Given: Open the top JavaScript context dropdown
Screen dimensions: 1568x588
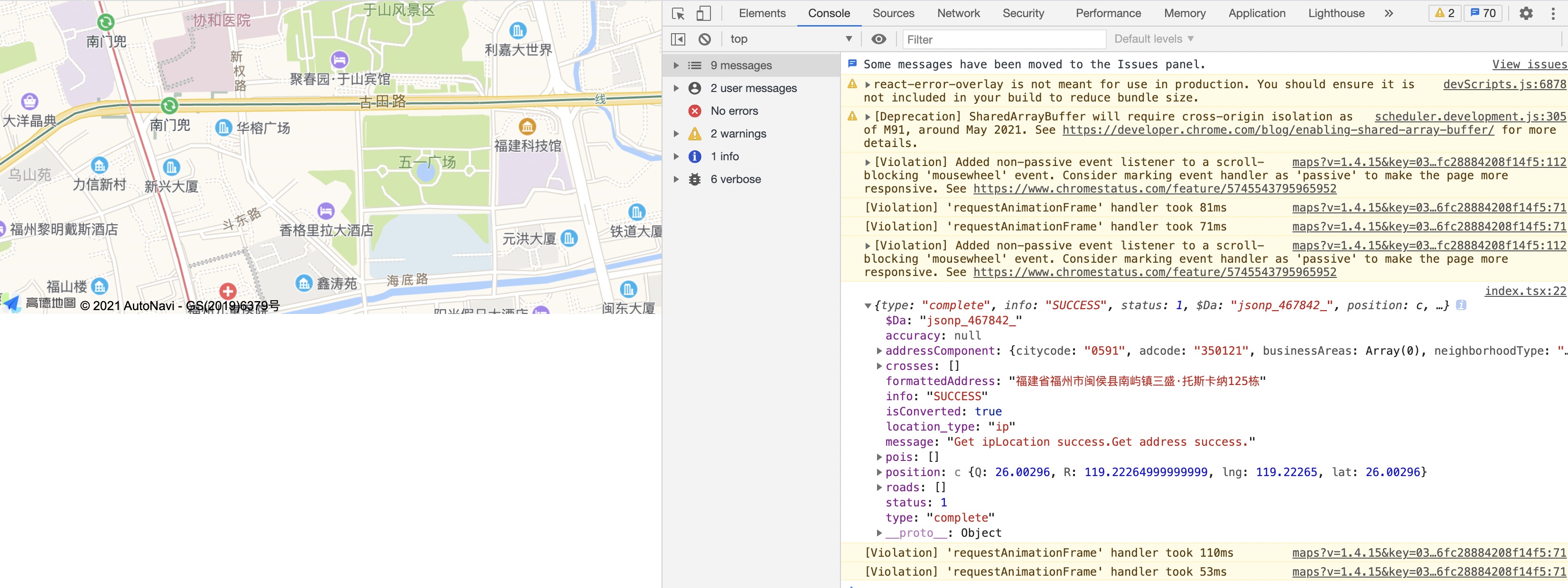Looking at the screenshot, I should tap(791, 39).
